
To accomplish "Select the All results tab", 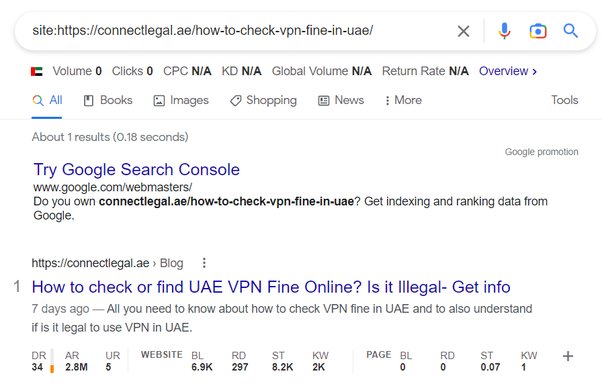I will point(47,100).
